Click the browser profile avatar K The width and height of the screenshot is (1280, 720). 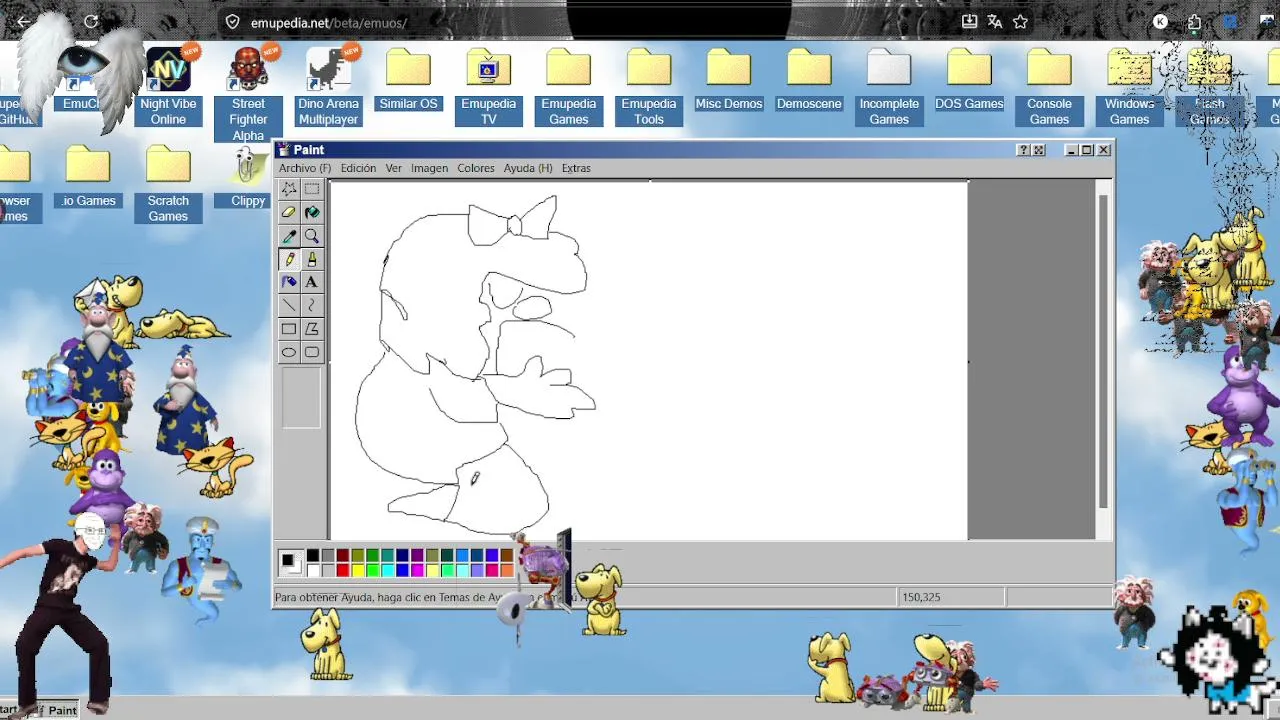[1160, 22]
